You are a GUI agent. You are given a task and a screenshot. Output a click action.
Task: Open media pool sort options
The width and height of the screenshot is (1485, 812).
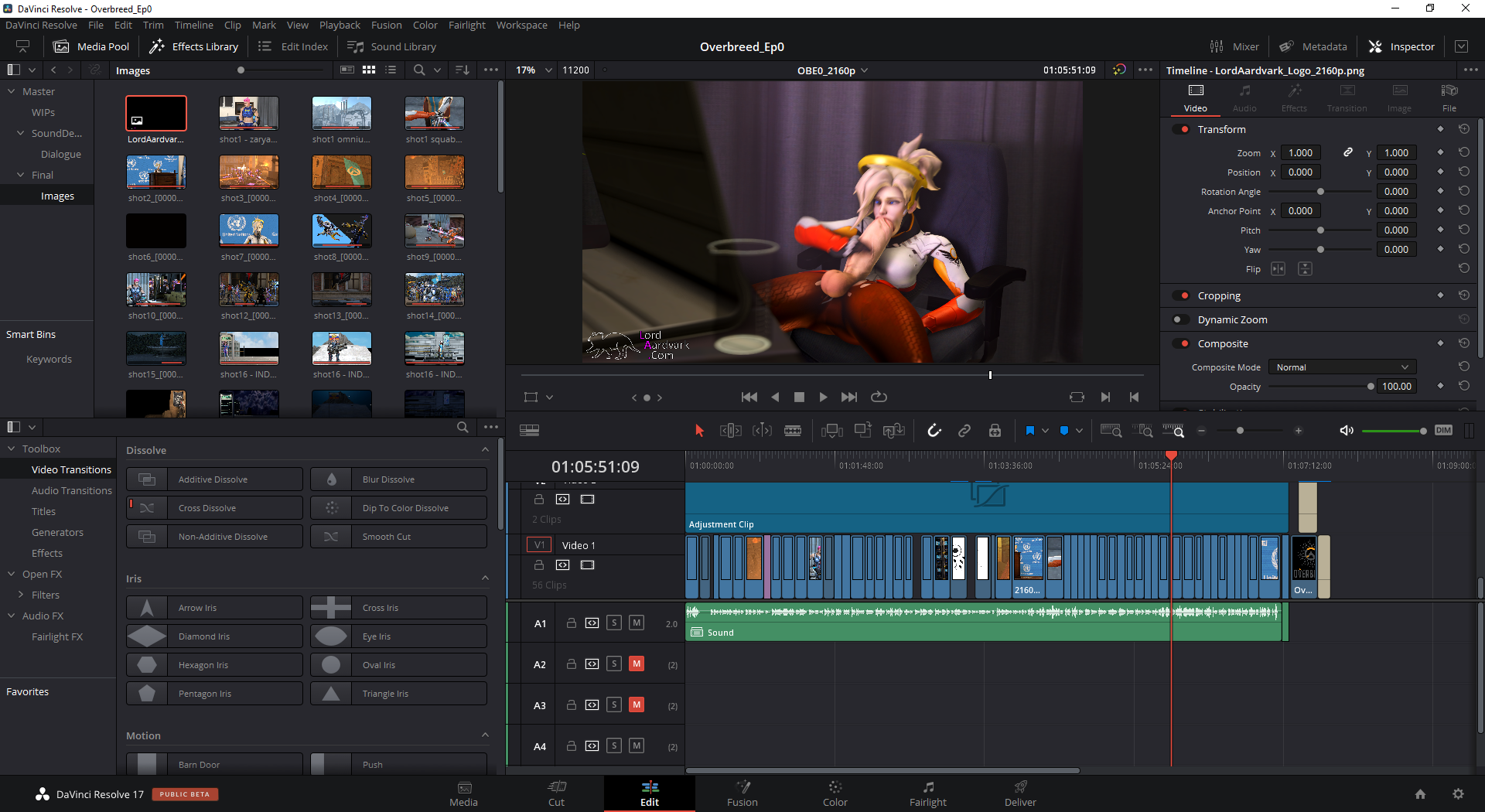tap(463, 70)
